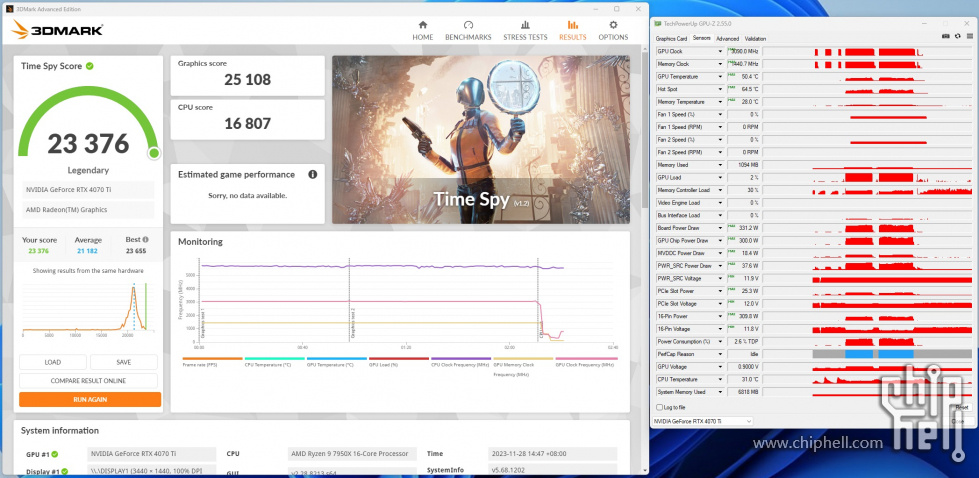
Task: Click the score distribution chart
Action: [x=87, y=309]
